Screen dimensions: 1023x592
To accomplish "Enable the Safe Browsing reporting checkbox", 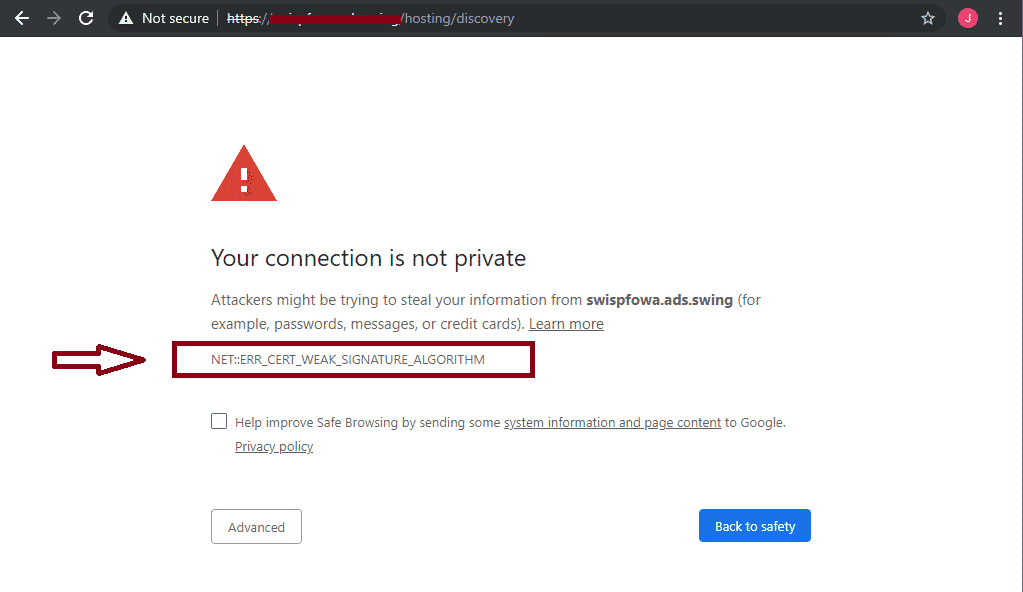I will 219,421.
